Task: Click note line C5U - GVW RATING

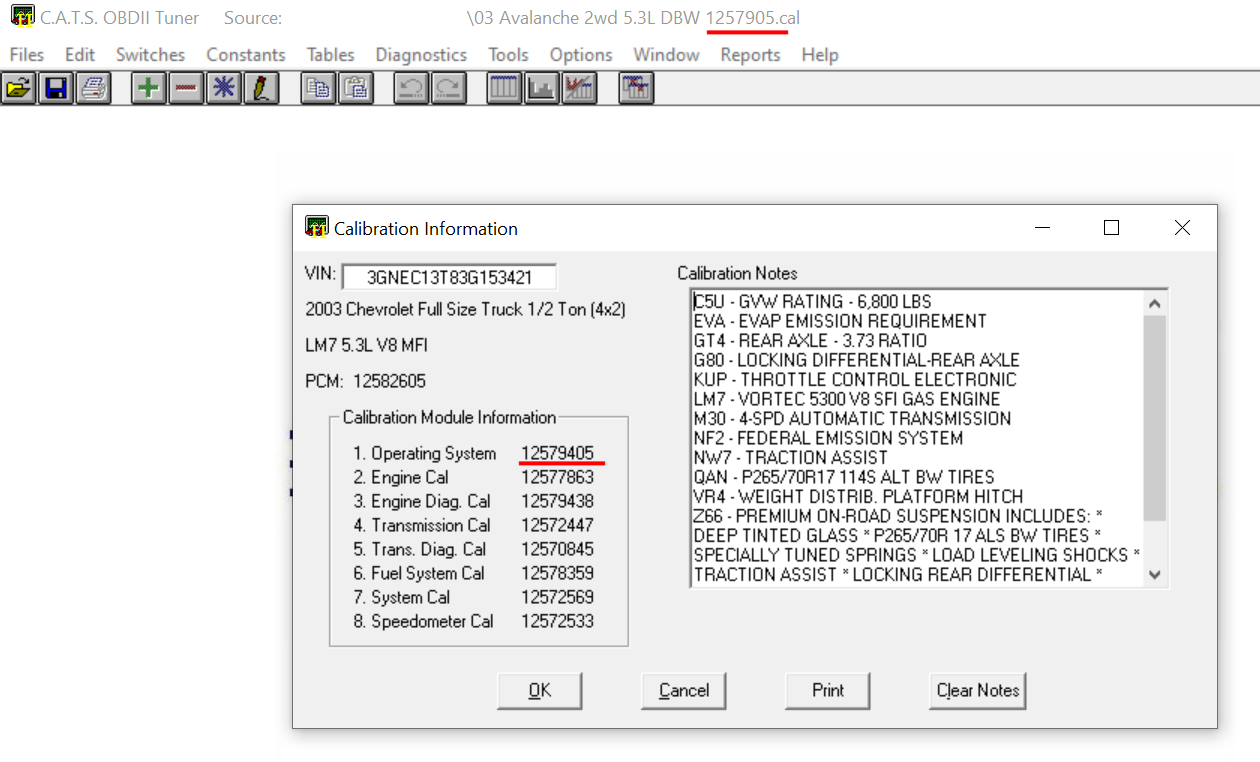Action: 813,301
